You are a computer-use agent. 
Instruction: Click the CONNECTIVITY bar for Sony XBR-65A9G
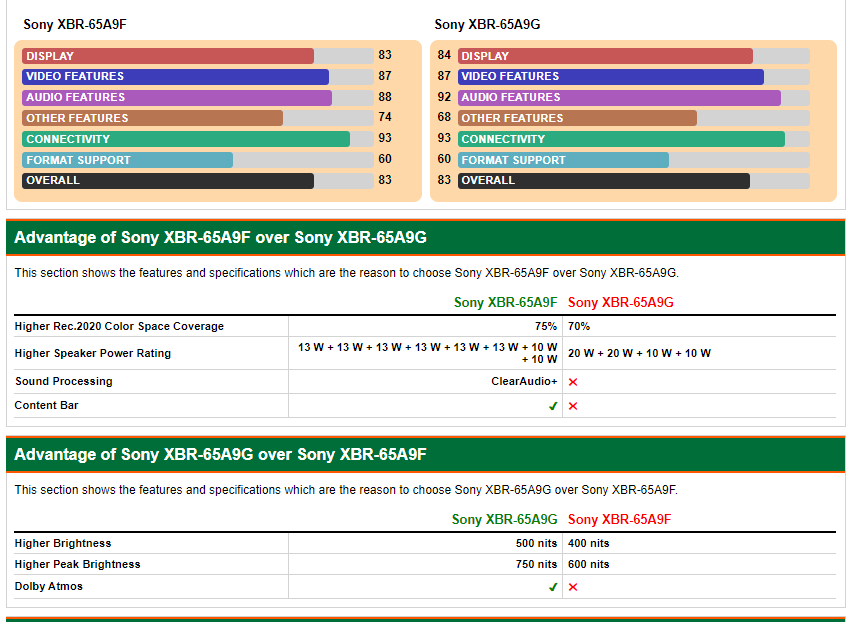tap(634, 139)
